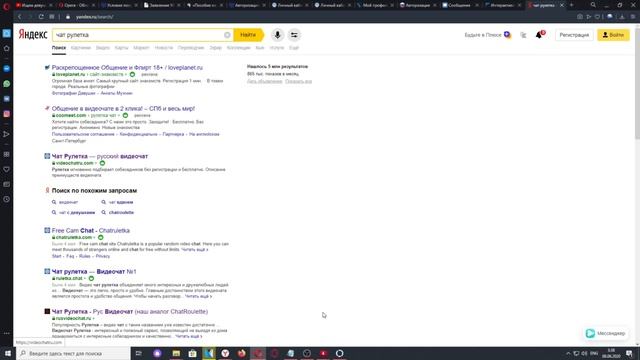Click the Windows Start button
This screenshot has height=360, width=640.
point(7,353)
